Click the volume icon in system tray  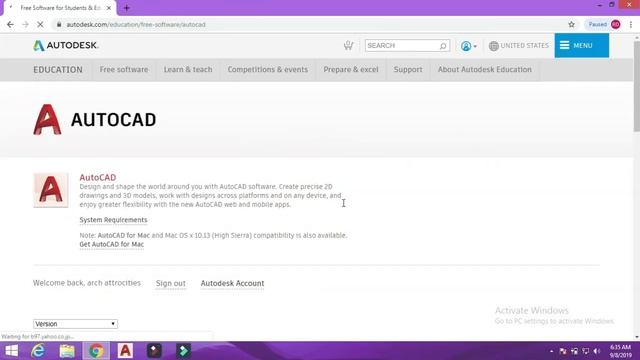point(597,351)
